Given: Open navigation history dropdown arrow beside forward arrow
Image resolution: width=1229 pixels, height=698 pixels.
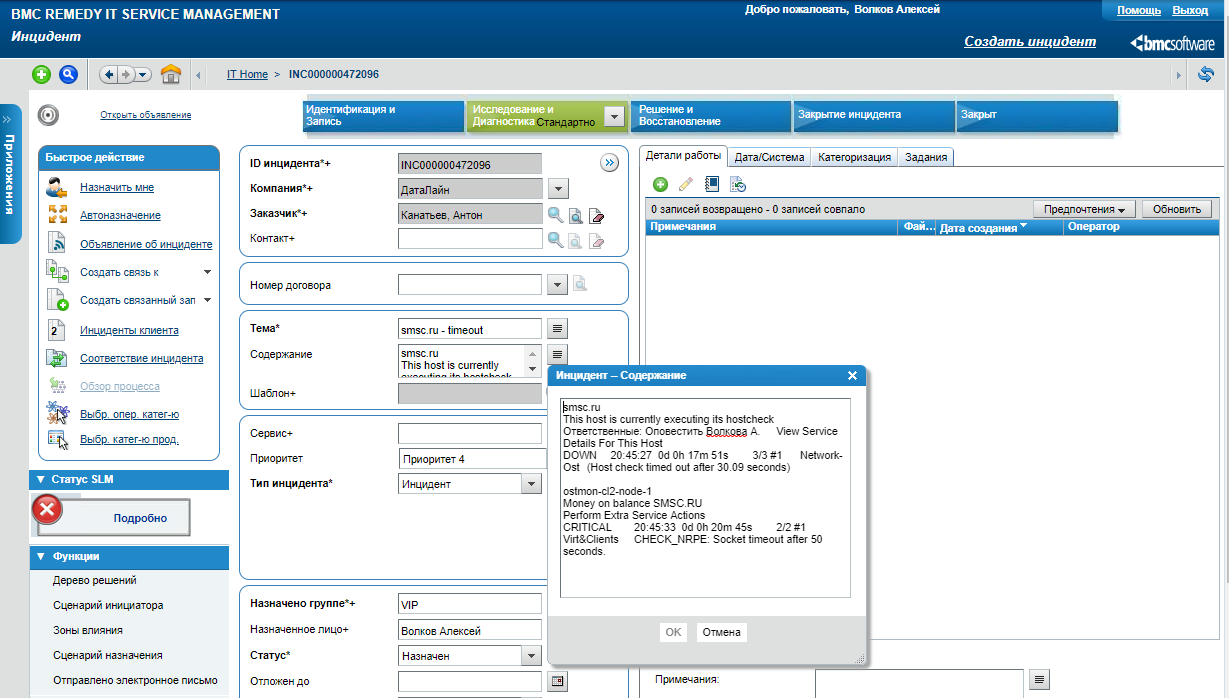Looking at the screenshot, I should [143, 74].
